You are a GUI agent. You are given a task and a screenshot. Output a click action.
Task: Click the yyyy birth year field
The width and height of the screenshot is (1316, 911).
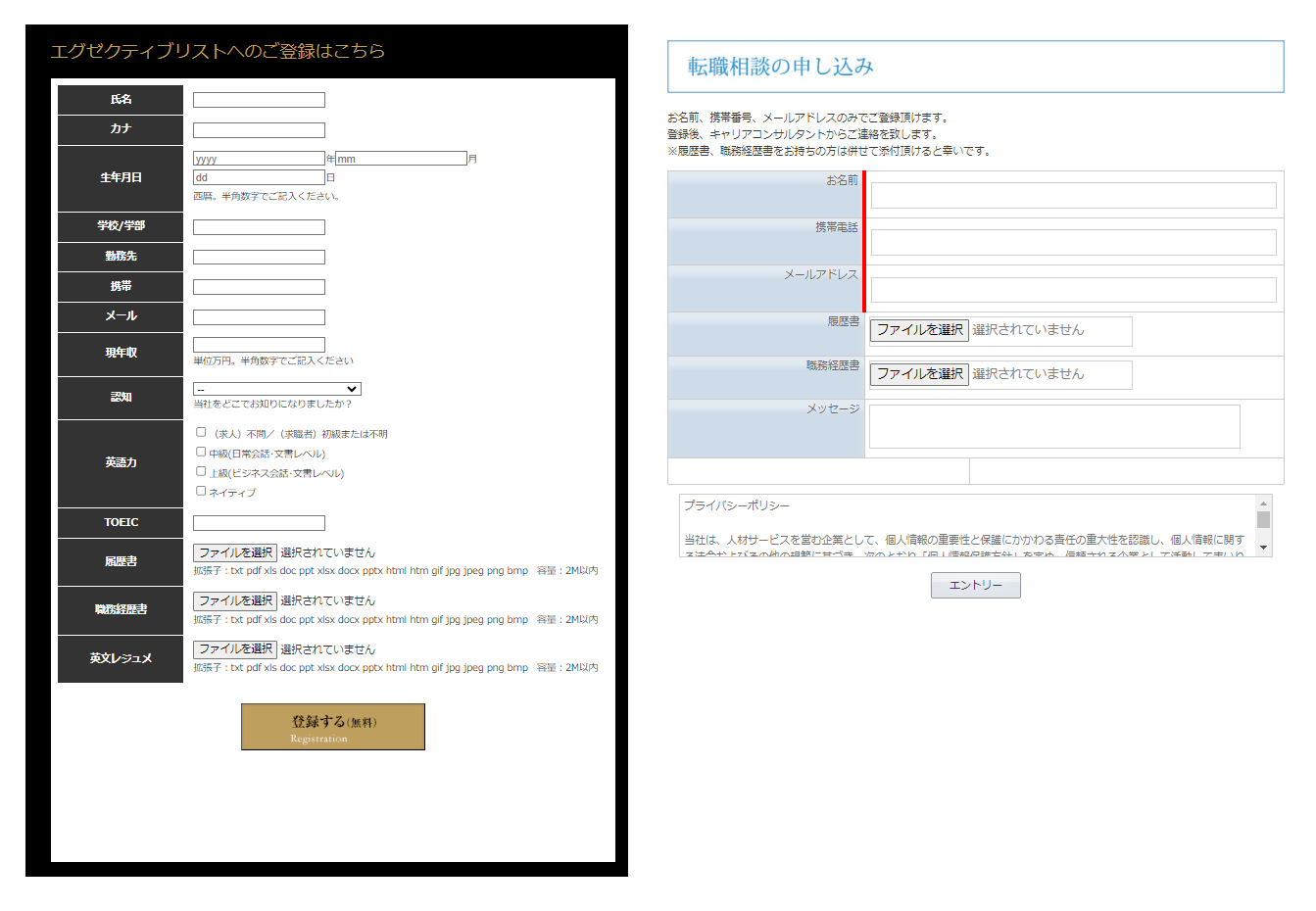(259, 159)
